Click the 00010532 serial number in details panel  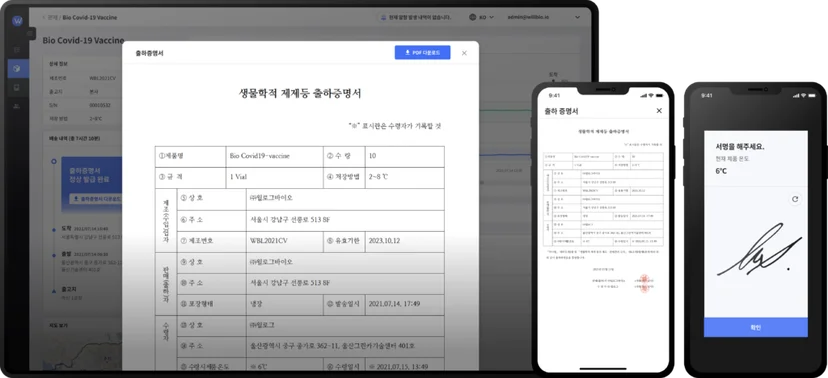[99, 105]
